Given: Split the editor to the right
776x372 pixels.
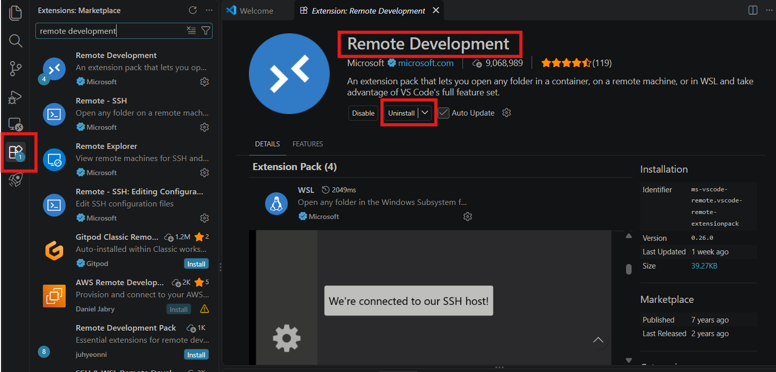Looking at the screenshot, I should (752, 10).
